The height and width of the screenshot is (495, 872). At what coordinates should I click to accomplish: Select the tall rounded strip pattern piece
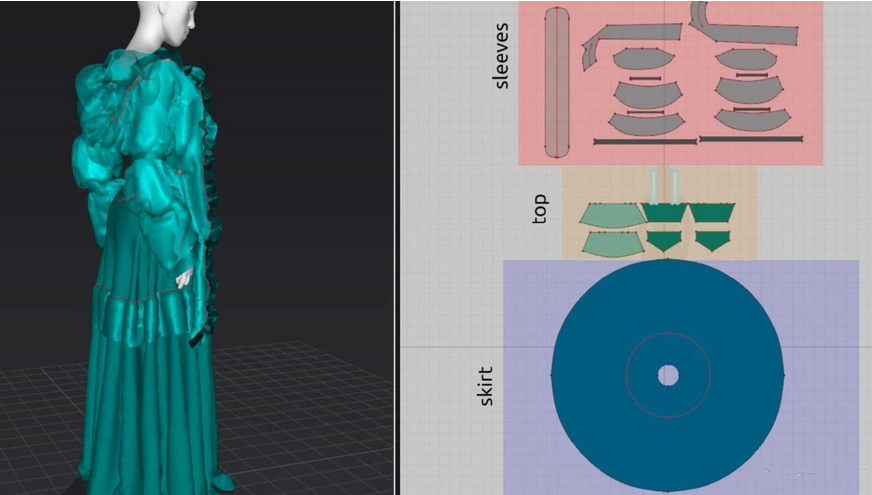557,82
